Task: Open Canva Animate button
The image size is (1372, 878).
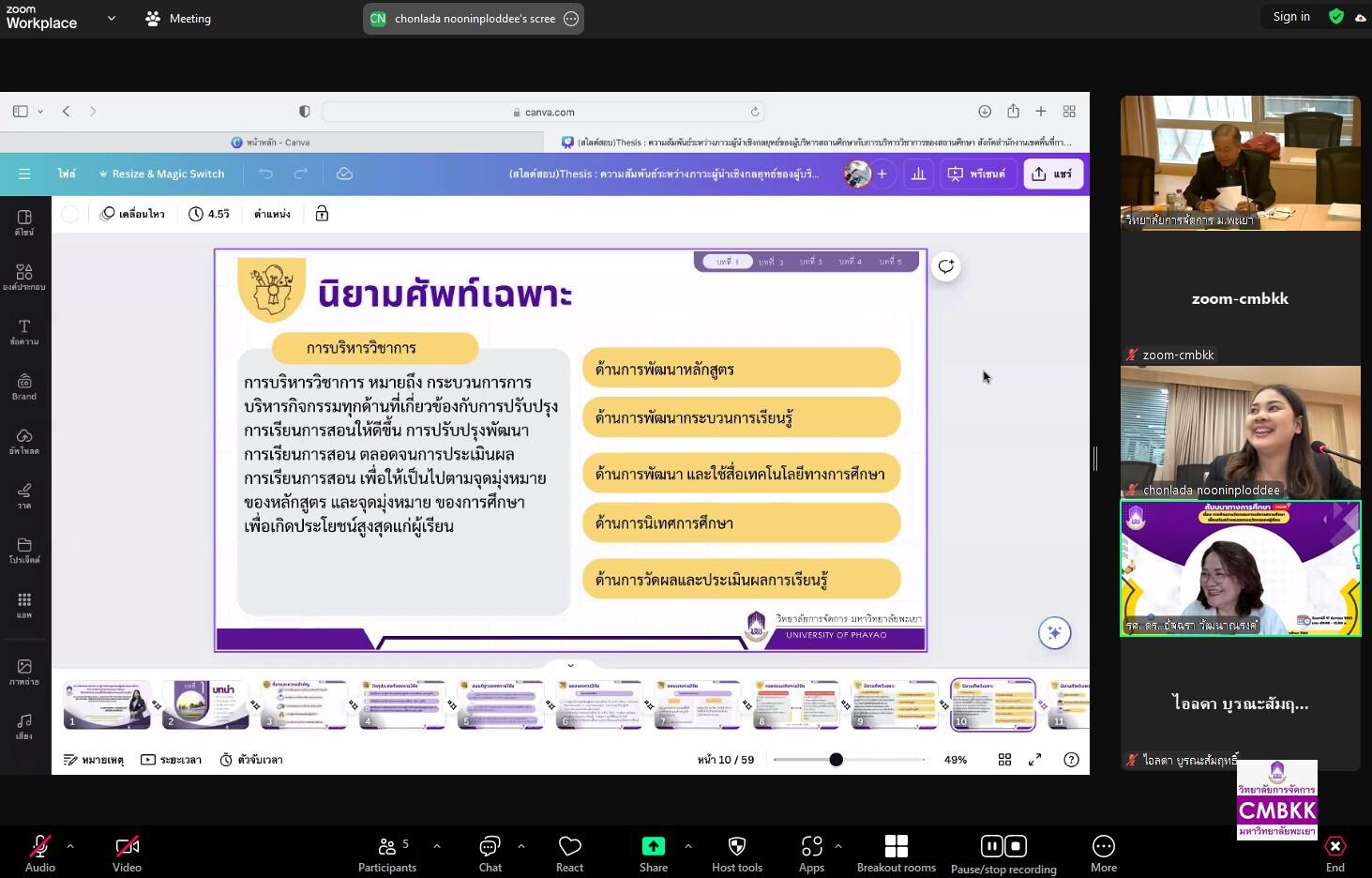Action: [132, 214]
